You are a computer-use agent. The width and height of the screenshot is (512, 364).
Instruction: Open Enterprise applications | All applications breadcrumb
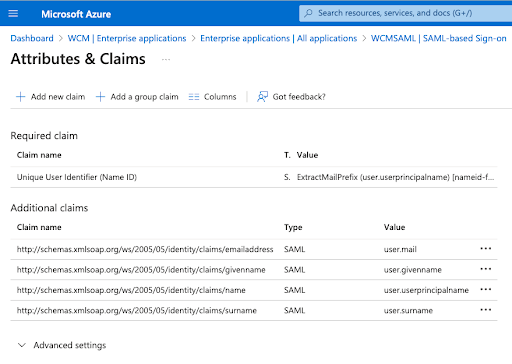pyautogui.click(x=278, y=38)
